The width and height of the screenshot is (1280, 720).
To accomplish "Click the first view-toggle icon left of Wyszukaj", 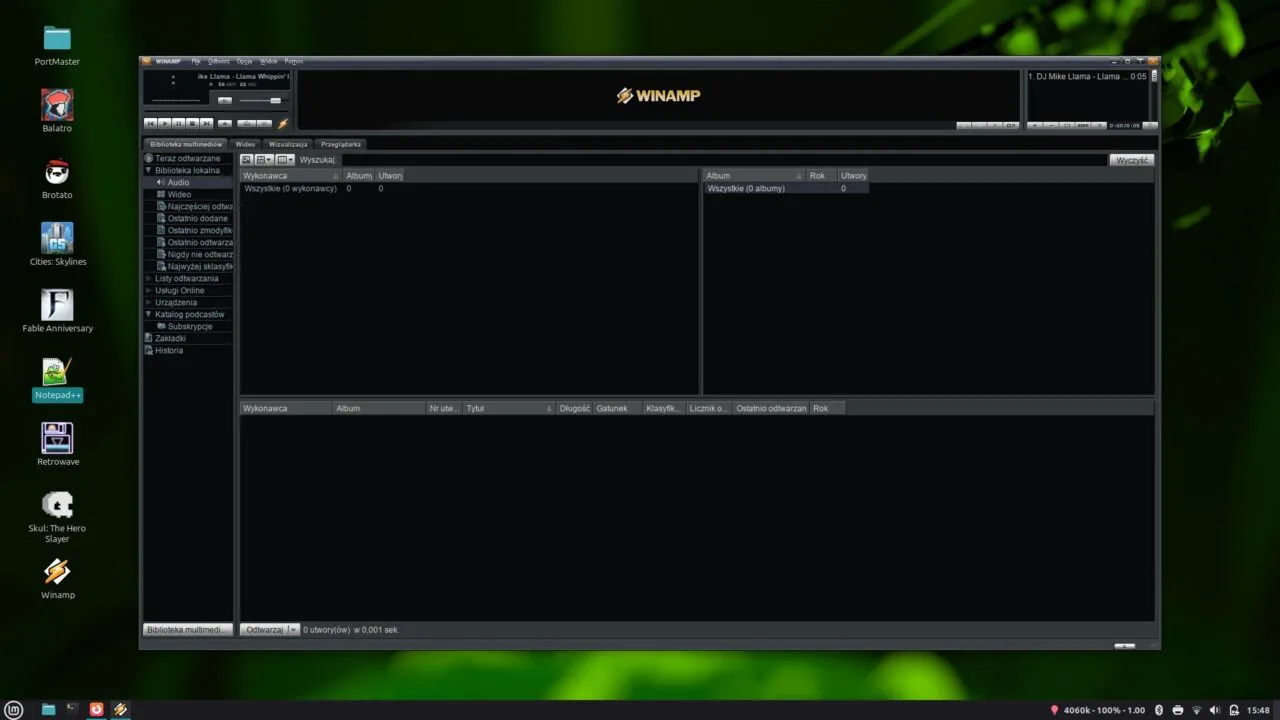I will [246, 160].
